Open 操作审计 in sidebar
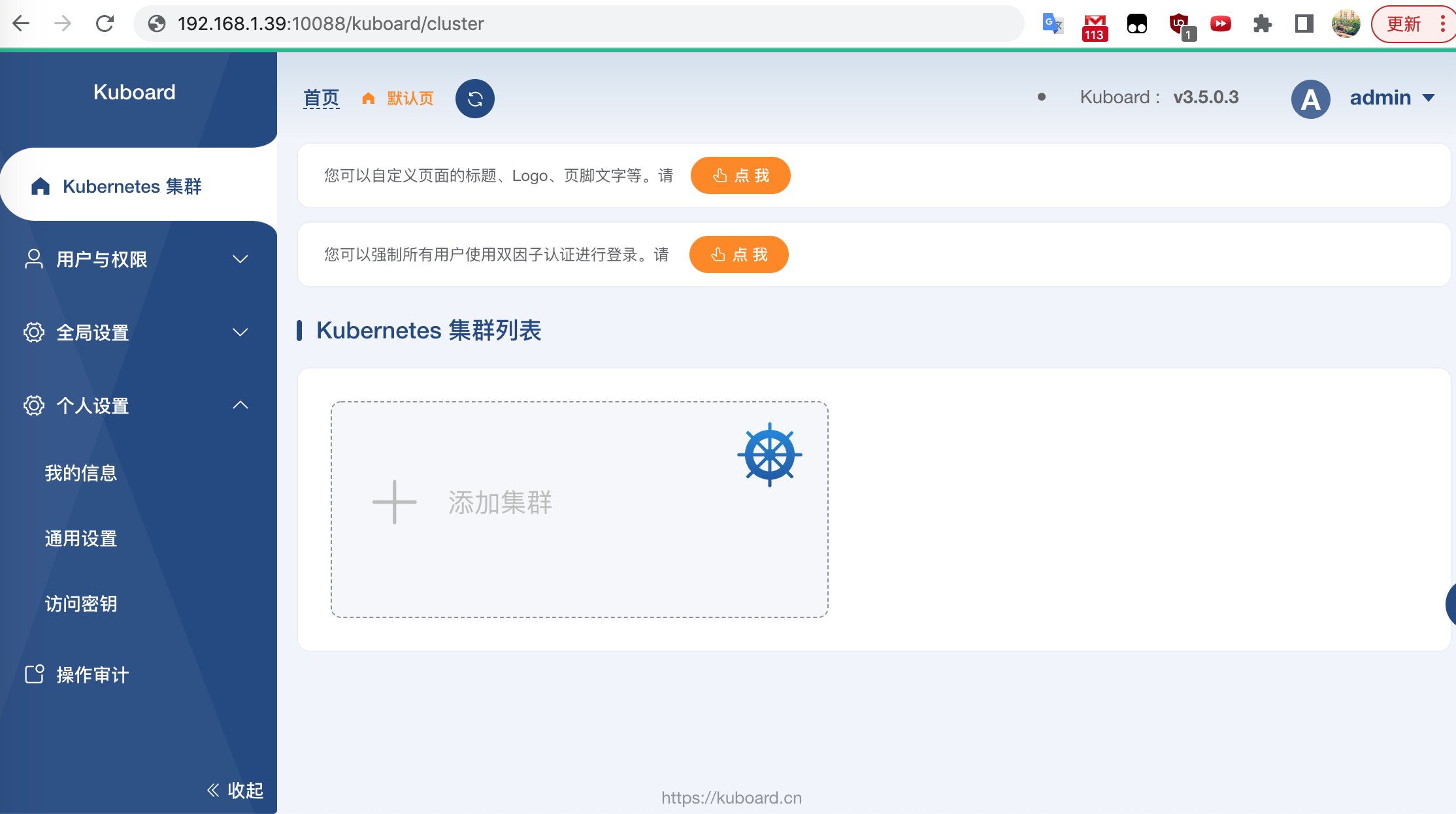The width and height of the screenshot is (1456, 814). 92,675
